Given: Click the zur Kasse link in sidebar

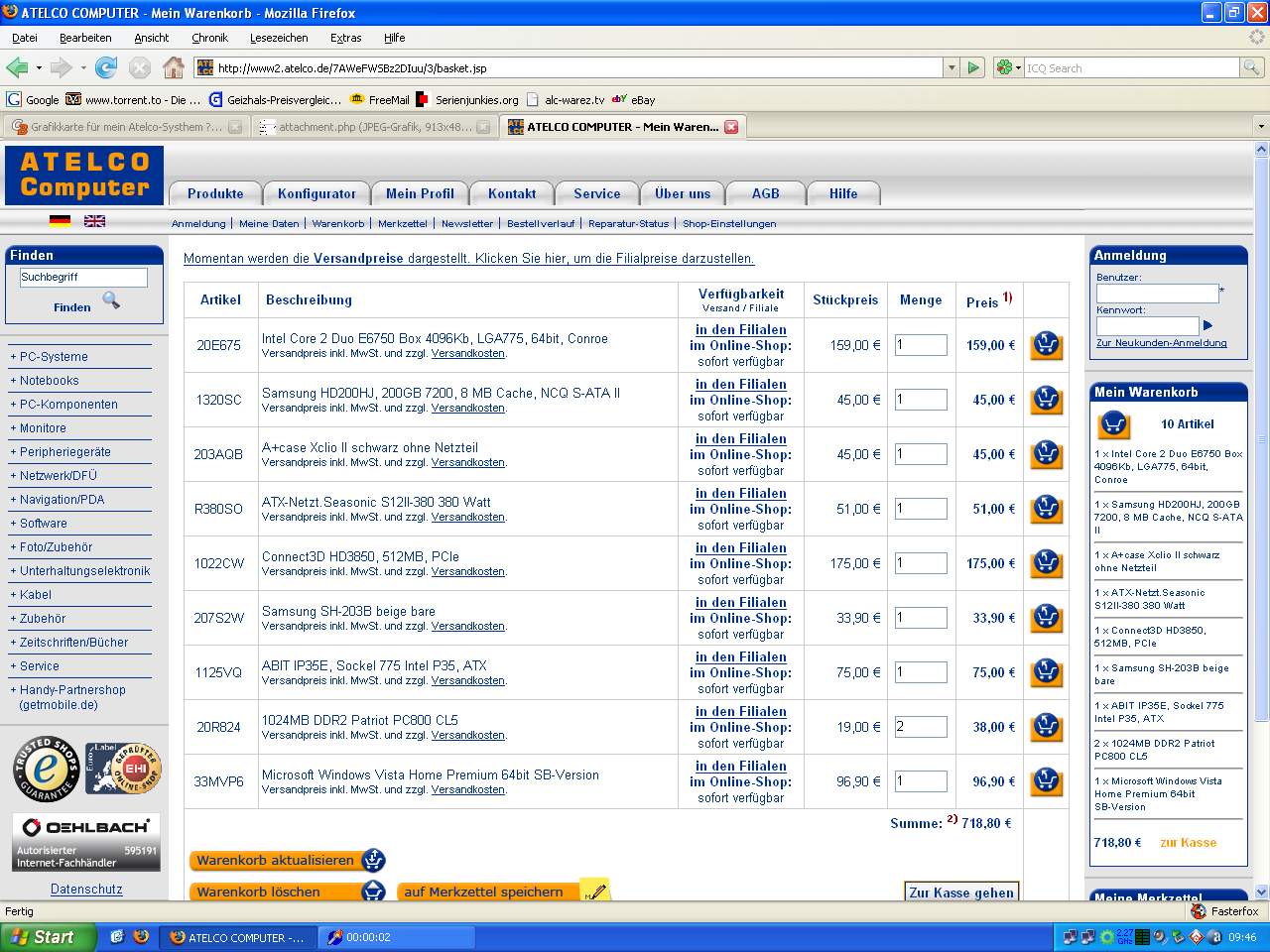Looking at the screenshot, I should click(1188, 843).
